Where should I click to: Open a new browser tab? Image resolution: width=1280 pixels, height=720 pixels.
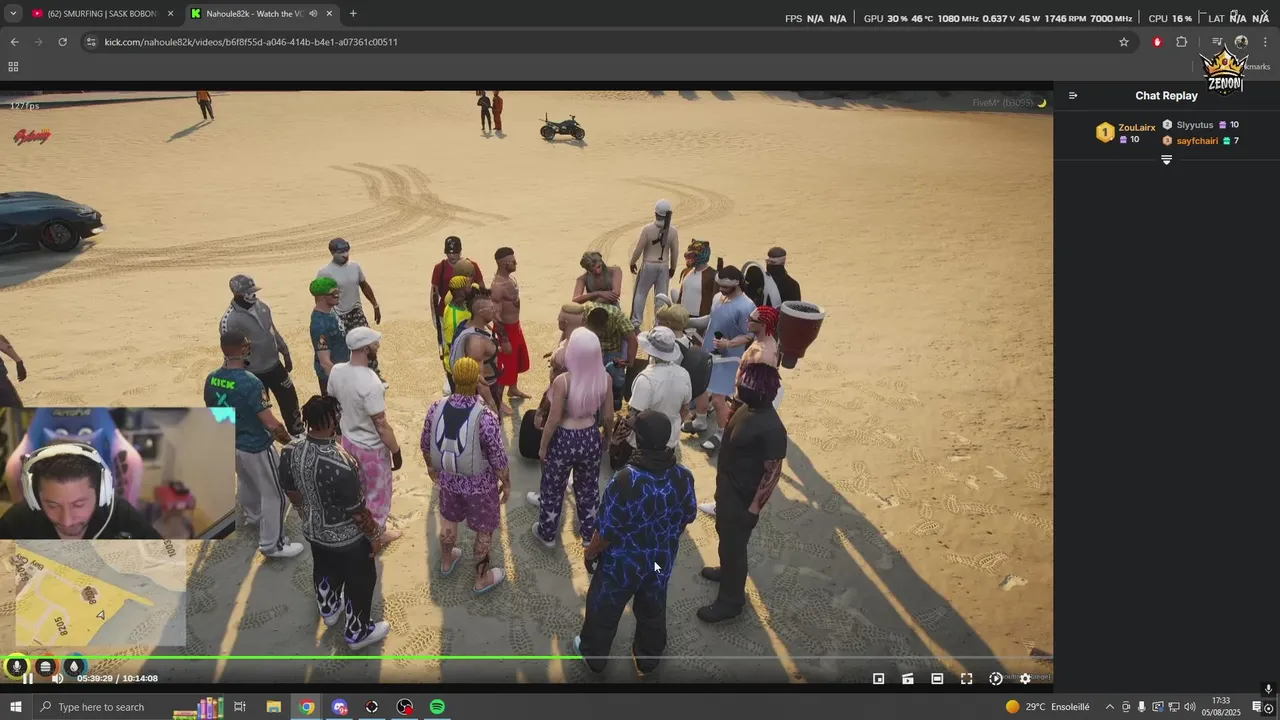click(353, 14)
